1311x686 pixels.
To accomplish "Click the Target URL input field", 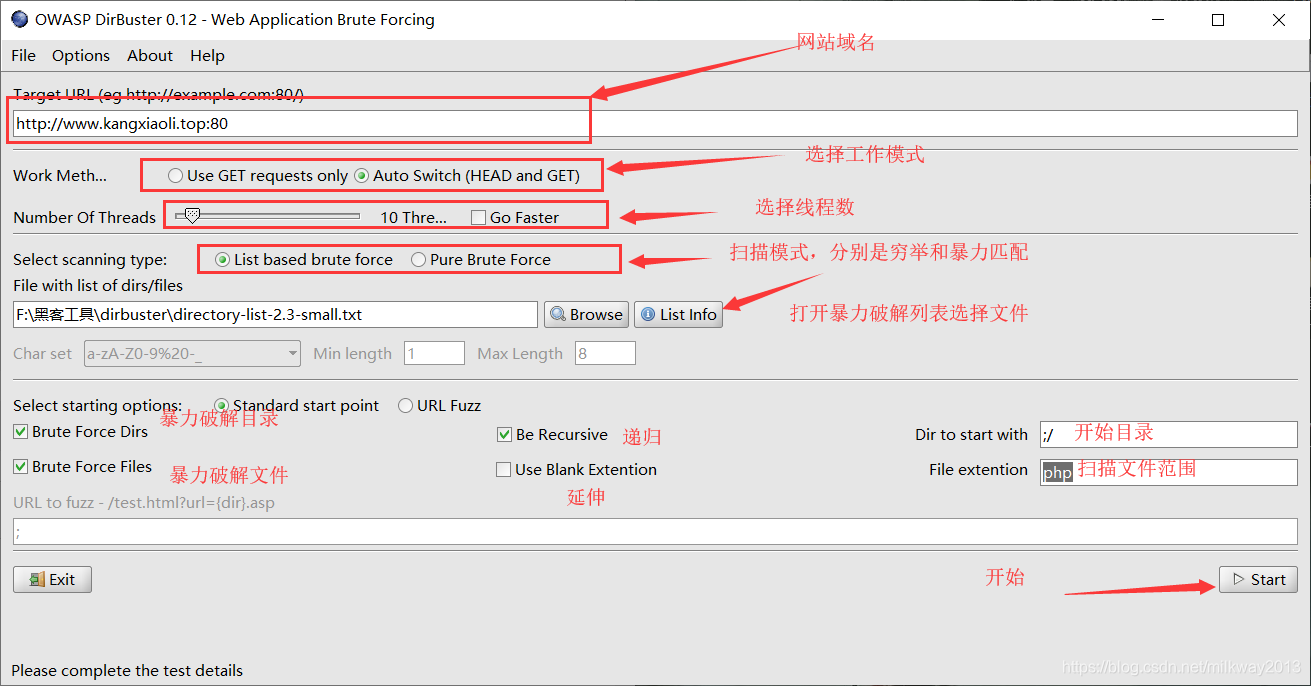I will tap(655, 123).
